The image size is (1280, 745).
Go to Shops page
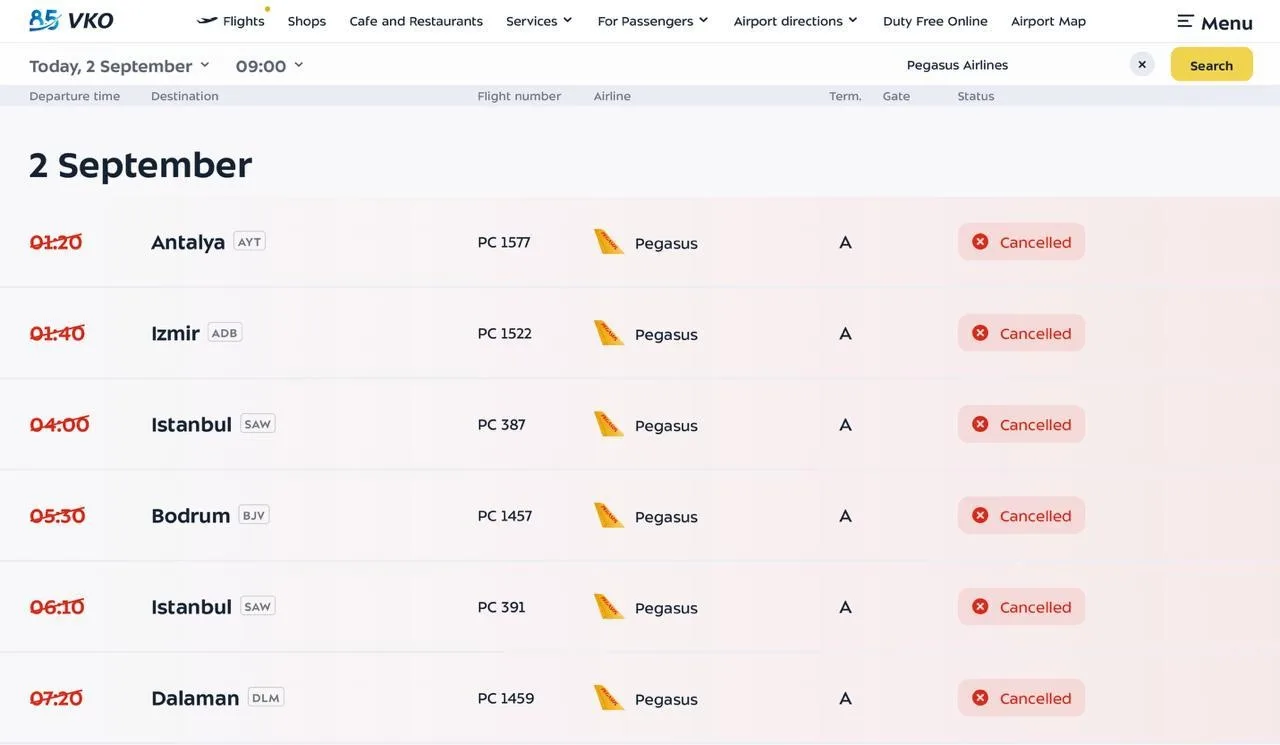[307, 21]
